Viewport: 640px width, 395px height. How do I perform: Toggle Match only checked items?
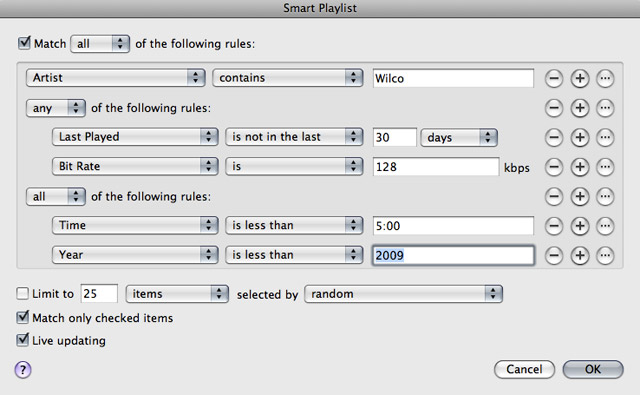(x=23, y=317)
